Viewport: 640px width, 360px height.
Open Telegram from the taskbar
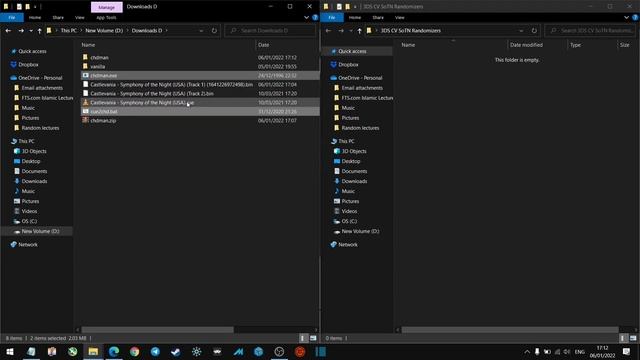pyautogui.click(x=155, y=351)
